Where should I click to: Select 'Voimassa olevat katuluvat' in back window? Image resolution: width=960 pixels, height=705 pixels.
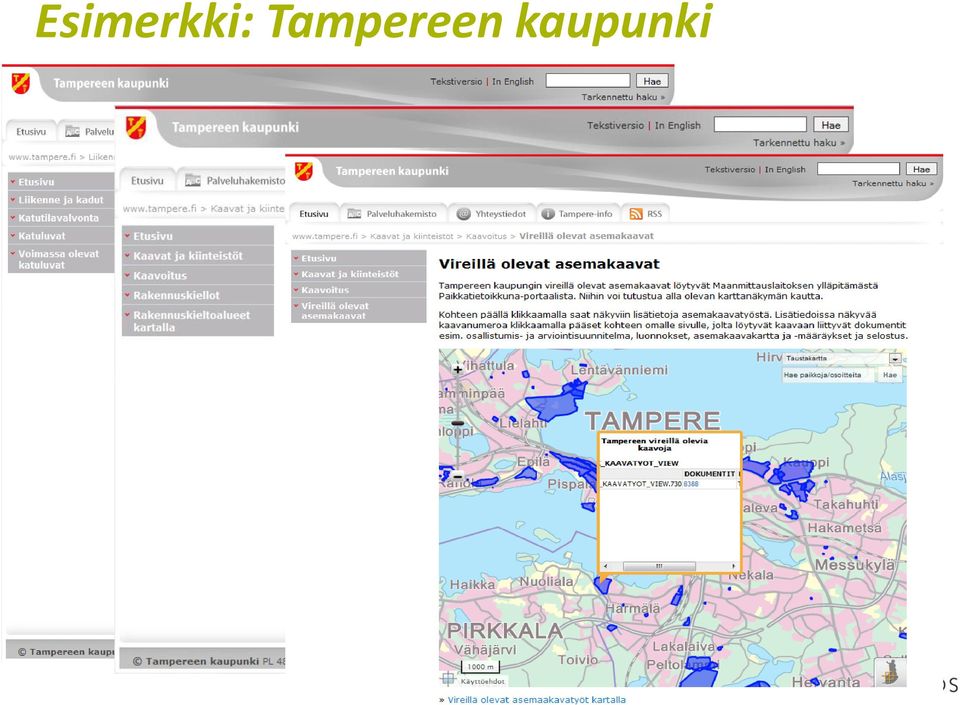[x=61, y=259]
